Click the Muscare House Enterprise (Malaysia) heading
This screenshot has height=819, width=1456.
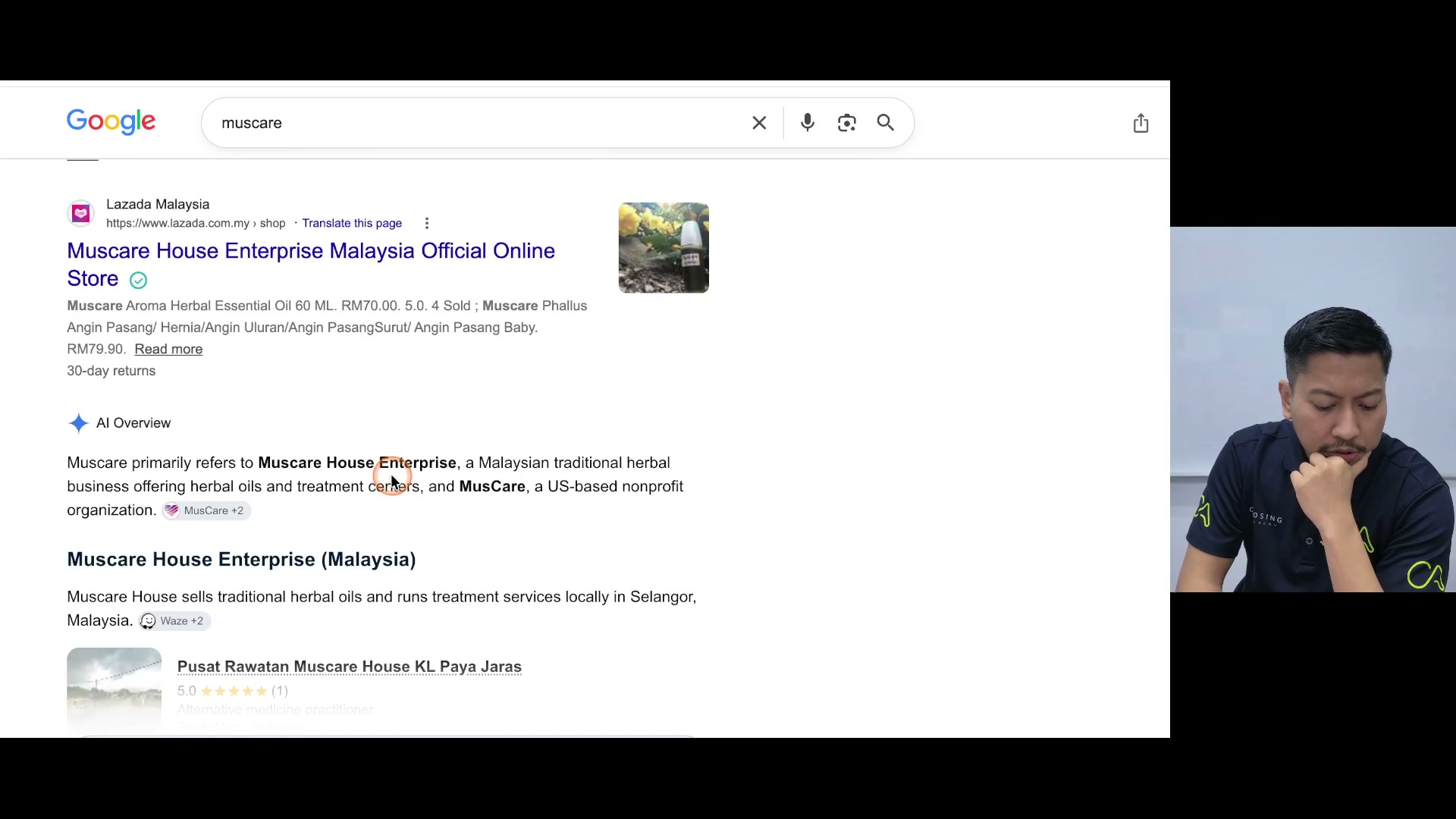point(241,560)
